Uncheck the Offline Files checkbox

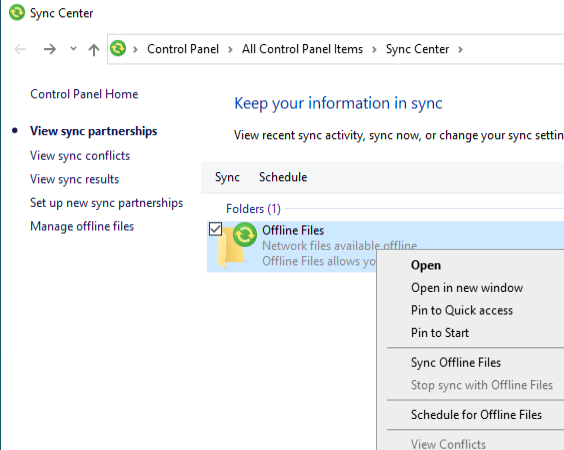215,229
